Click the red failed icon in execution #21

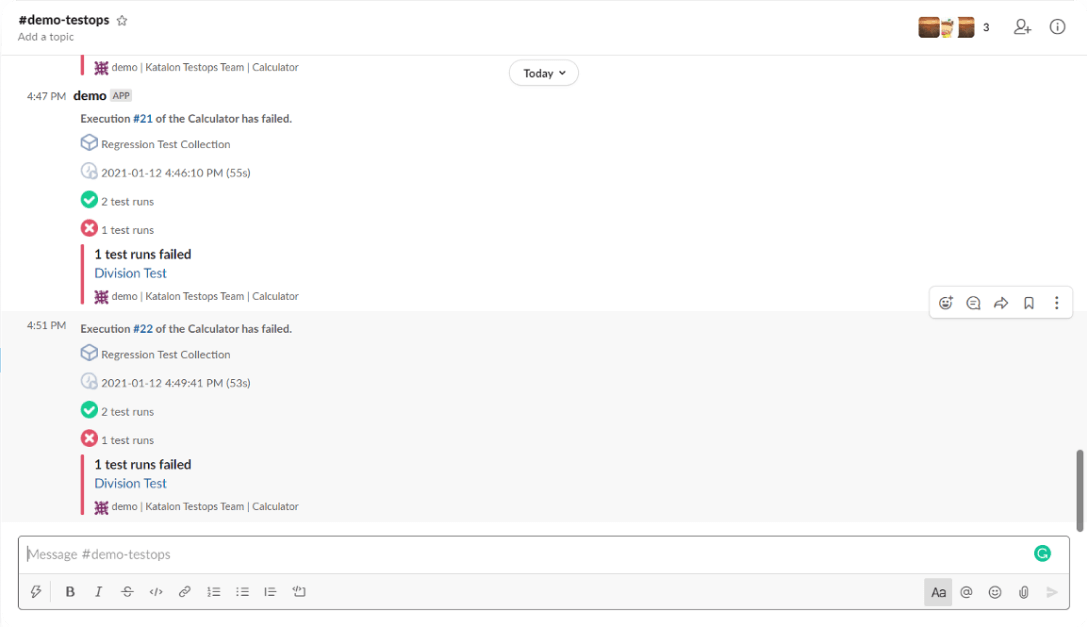point(89,228)
